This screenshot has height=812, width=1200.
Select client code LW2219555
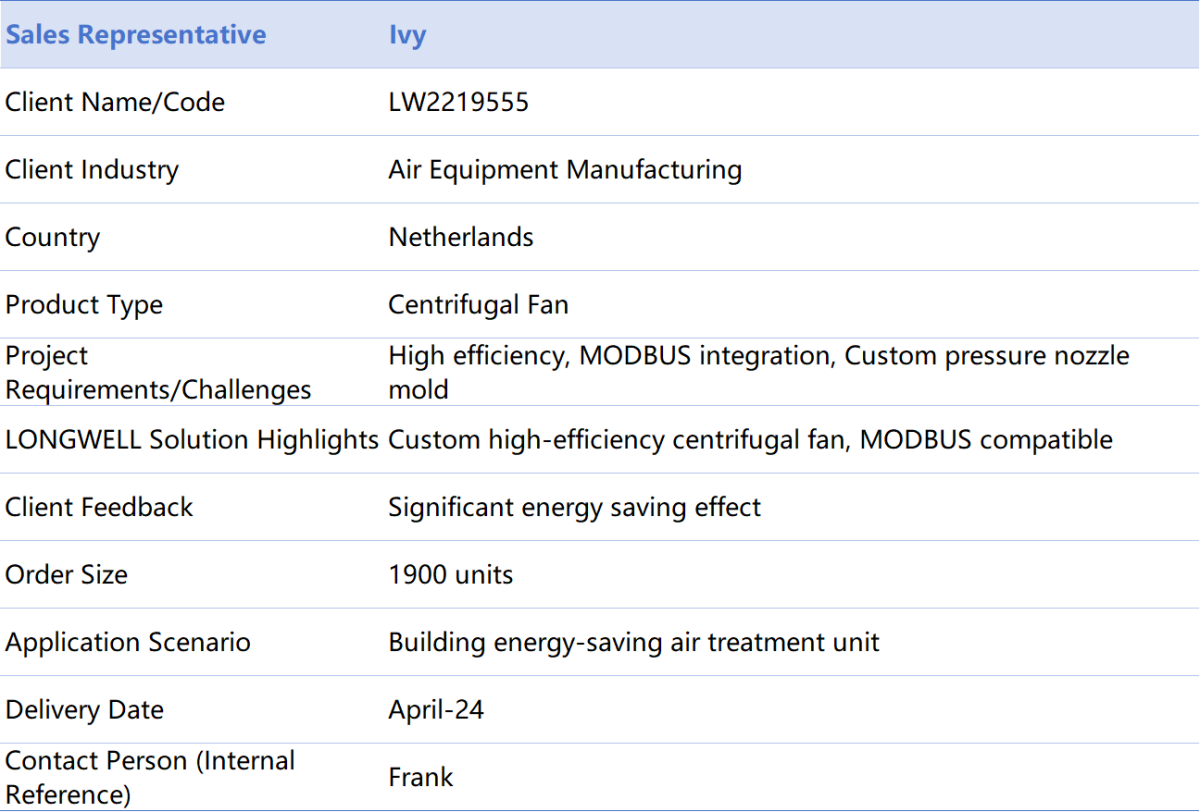pyautogui.click(x=458, y=102)
